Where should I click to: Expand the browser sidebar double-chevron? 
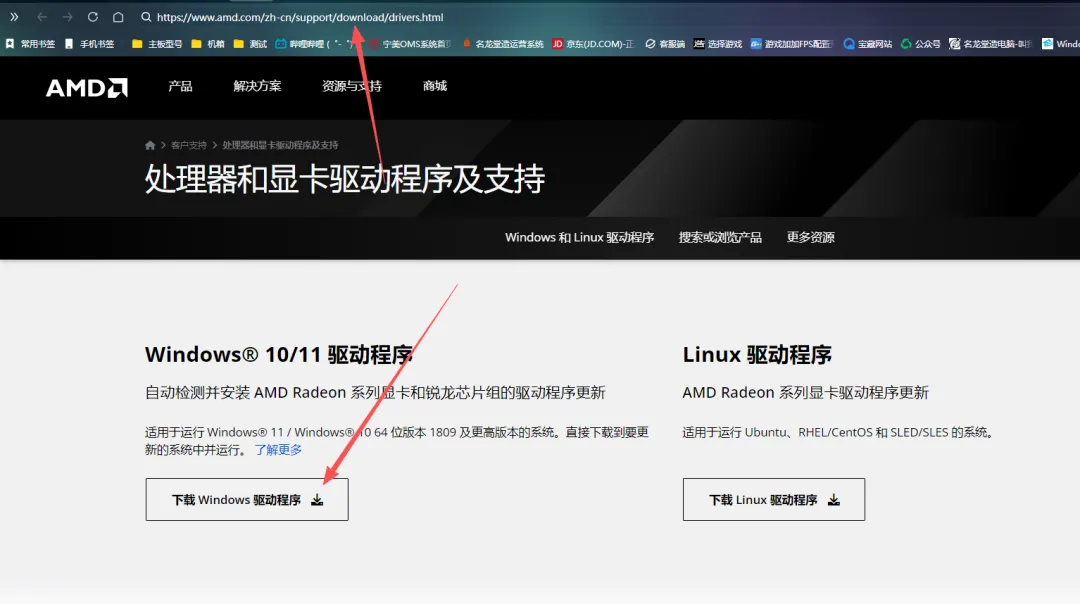[x=14, y=17]
